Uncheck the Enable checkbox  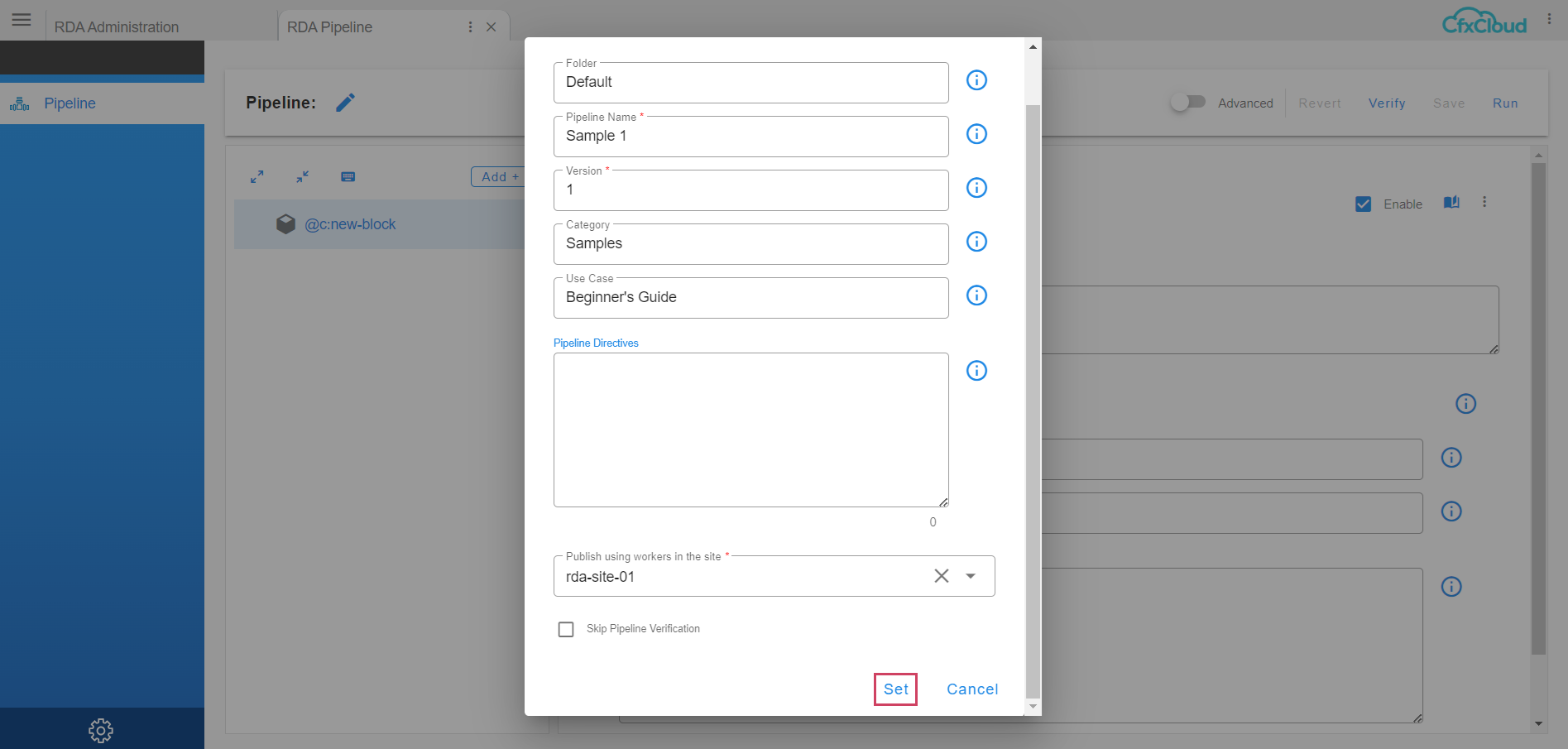coord(1363,204)
